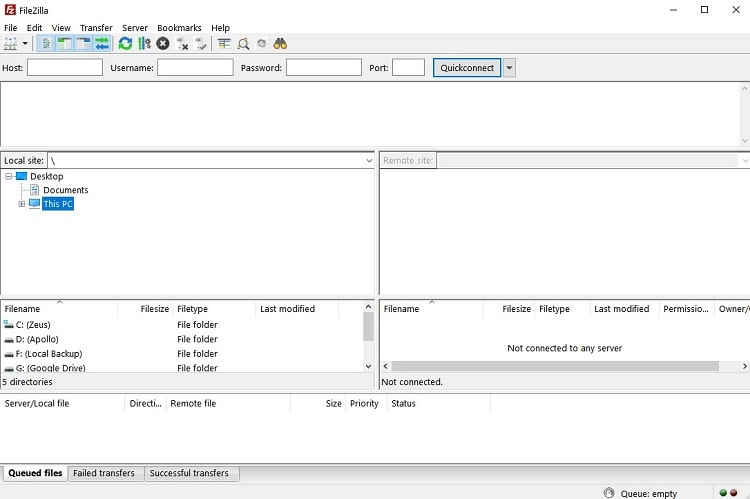Open directory listing filters icon
Screen dimensions: 750x499
pos(224,44)
